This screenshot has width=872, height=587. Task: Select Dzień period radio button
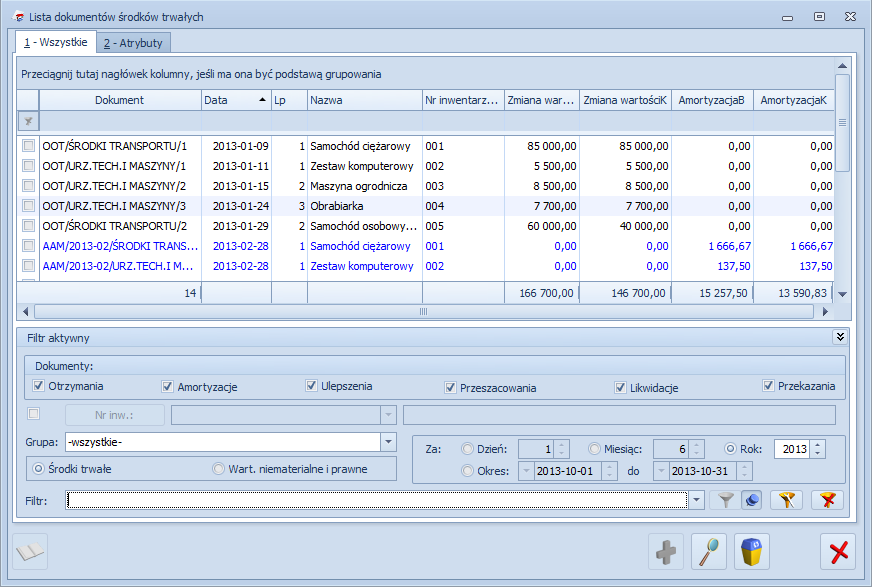pyautogui.click(x=467, y=449)
